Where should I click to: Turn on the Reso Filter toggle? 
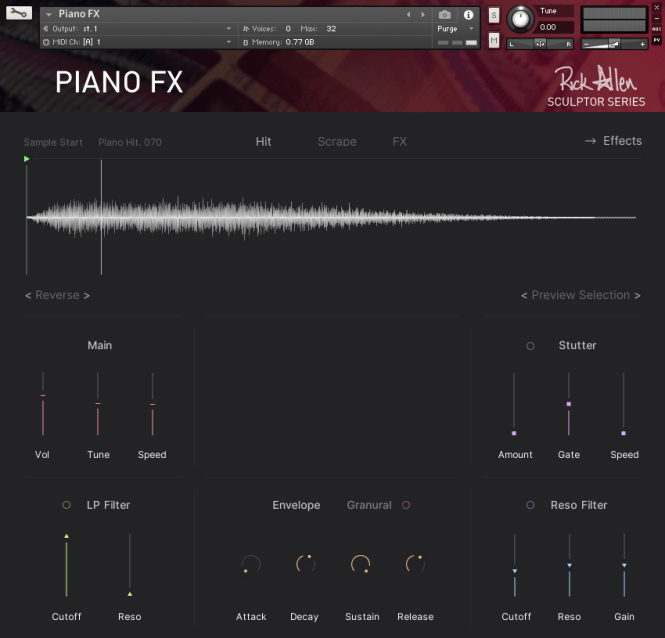coord(530,505)
